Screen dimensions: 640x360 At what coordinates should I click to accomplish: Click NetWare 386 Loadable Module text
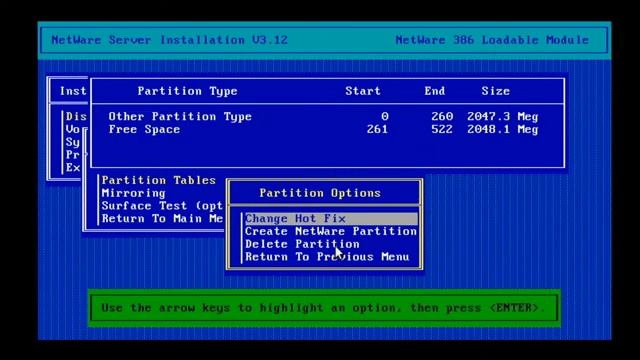click(492, 40)
